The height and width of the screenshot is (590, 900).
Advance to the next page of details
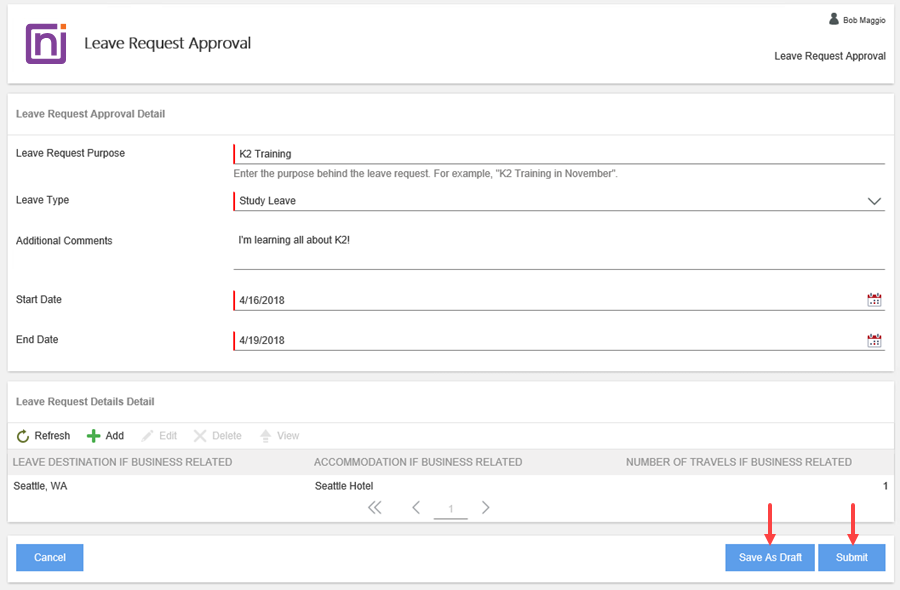point(485,507)
